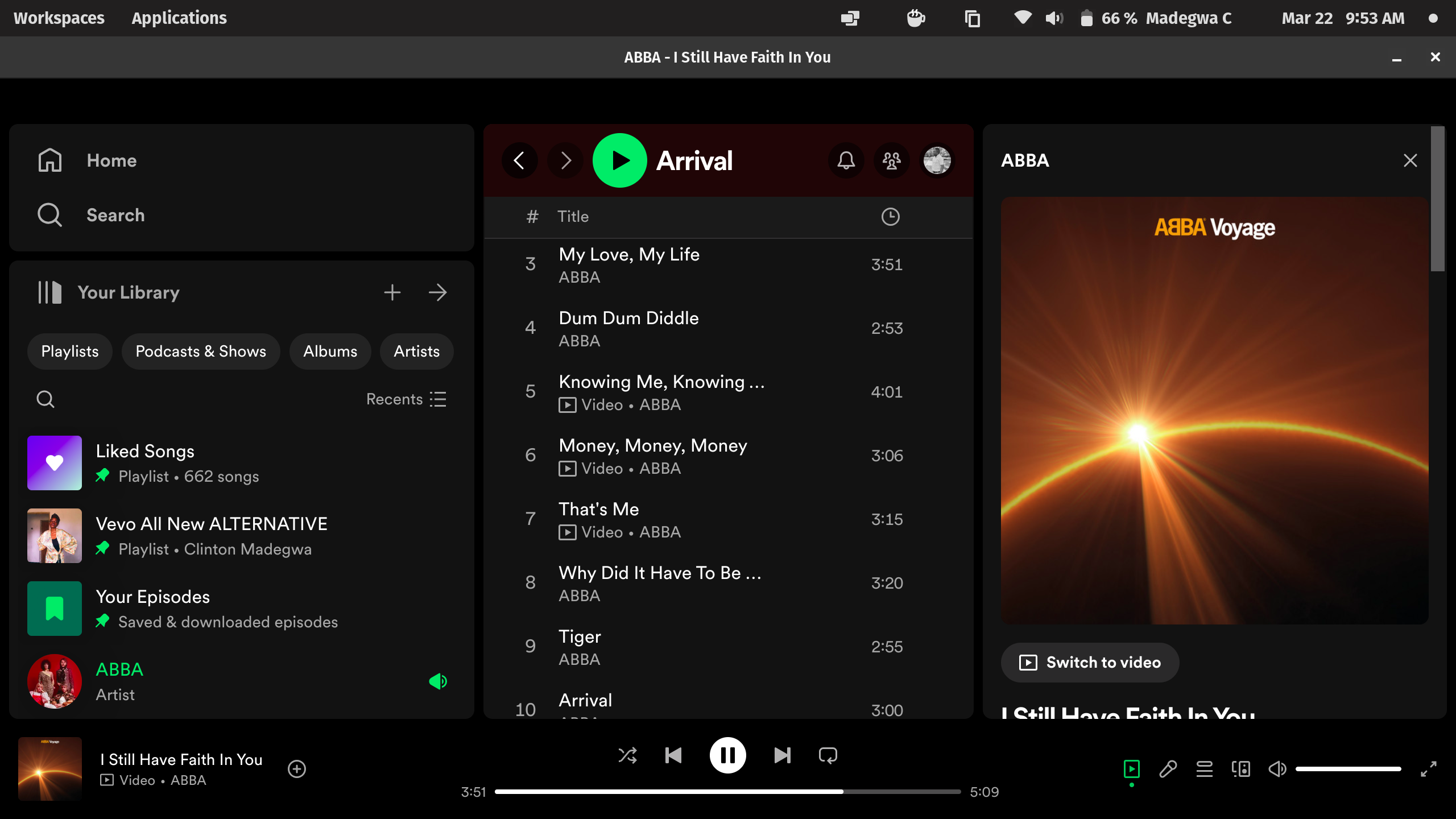Click the playing speaker icon beside ABBA
Image resolution: width=1456 pixels, height=819 pixels.
tap(438, 681)
